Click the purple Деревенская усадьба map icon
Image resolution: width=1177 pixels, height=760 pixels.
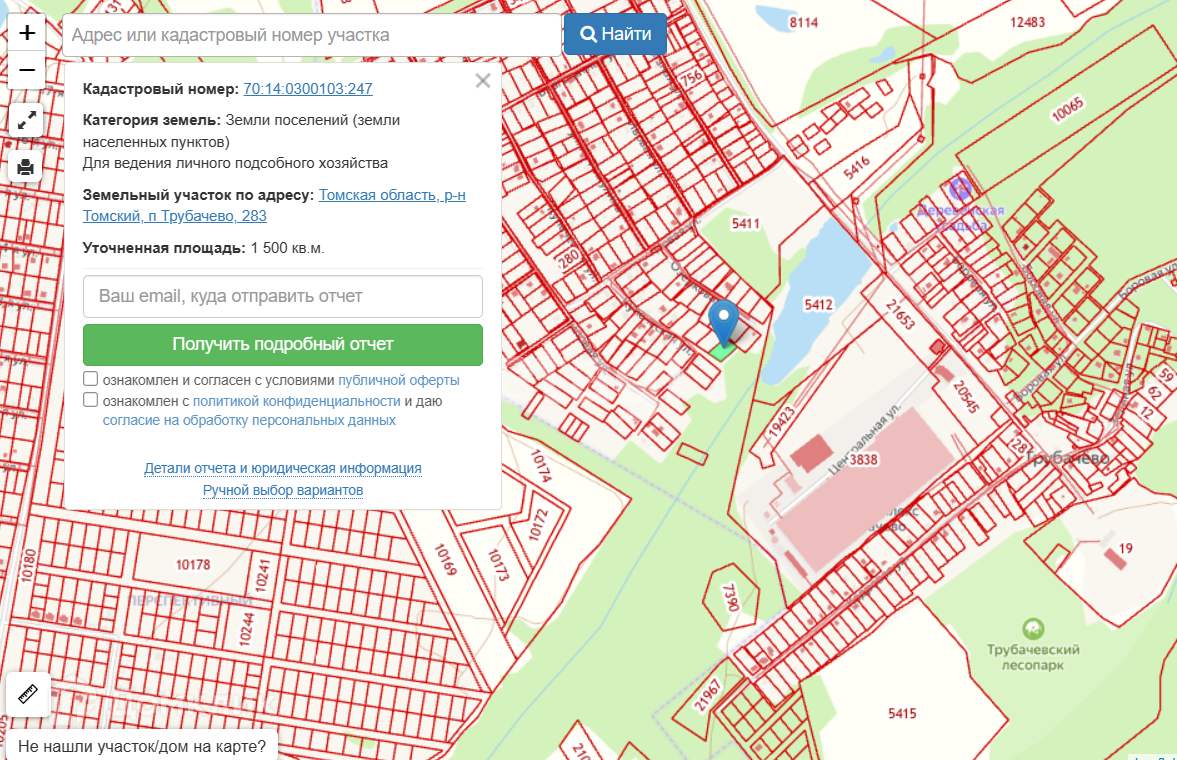[960, 187]
